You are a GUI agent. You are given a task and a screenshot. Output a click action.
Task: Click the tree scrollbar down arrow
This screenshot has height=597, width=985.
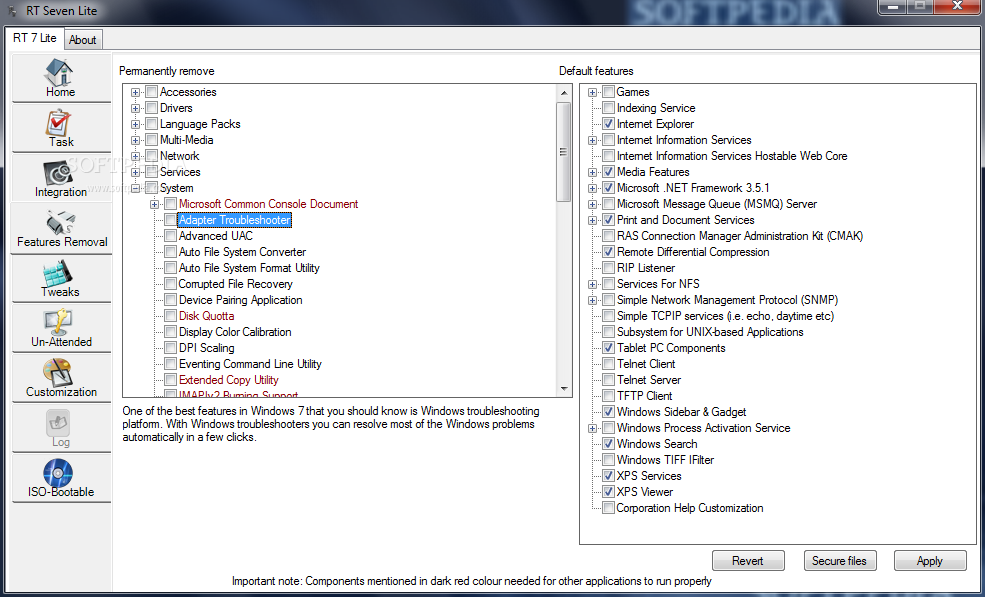563,388
